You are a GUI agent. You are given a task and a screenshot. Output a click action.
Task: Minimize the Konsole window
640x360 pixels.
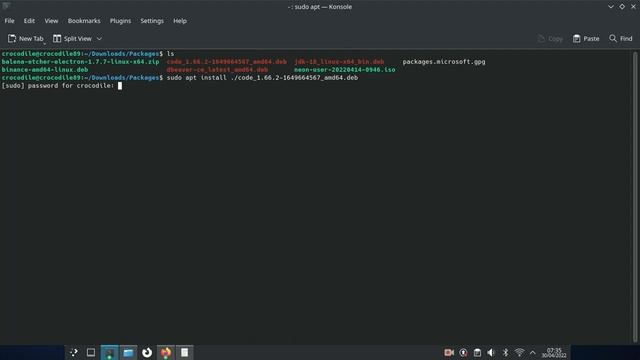coord(611,7)
